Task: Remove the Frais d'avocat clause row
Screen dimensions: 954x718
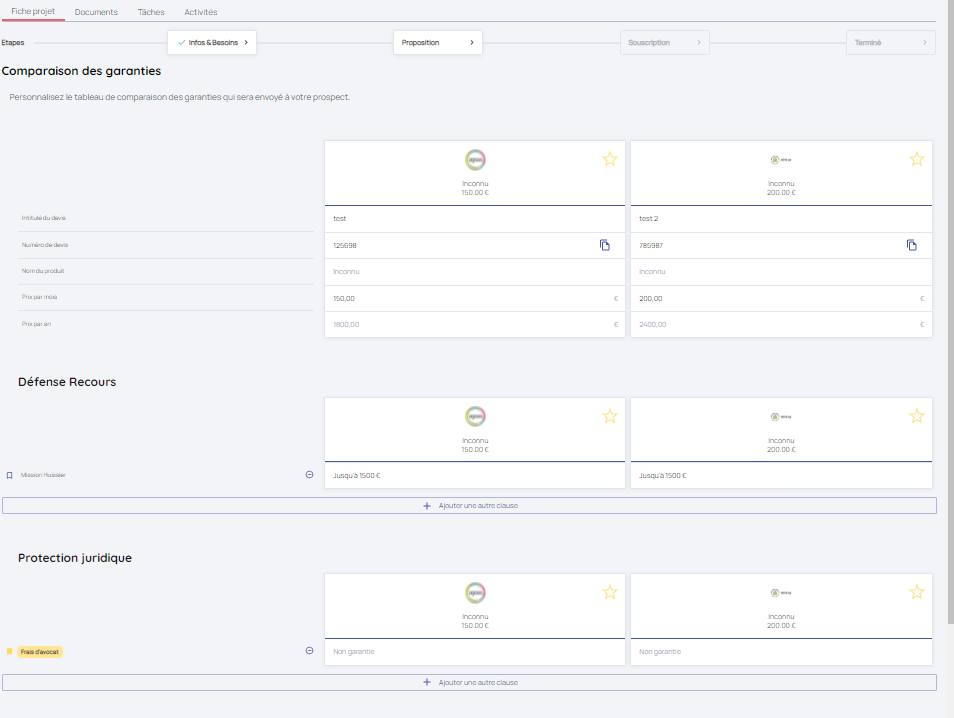Action: pos(309,651)
